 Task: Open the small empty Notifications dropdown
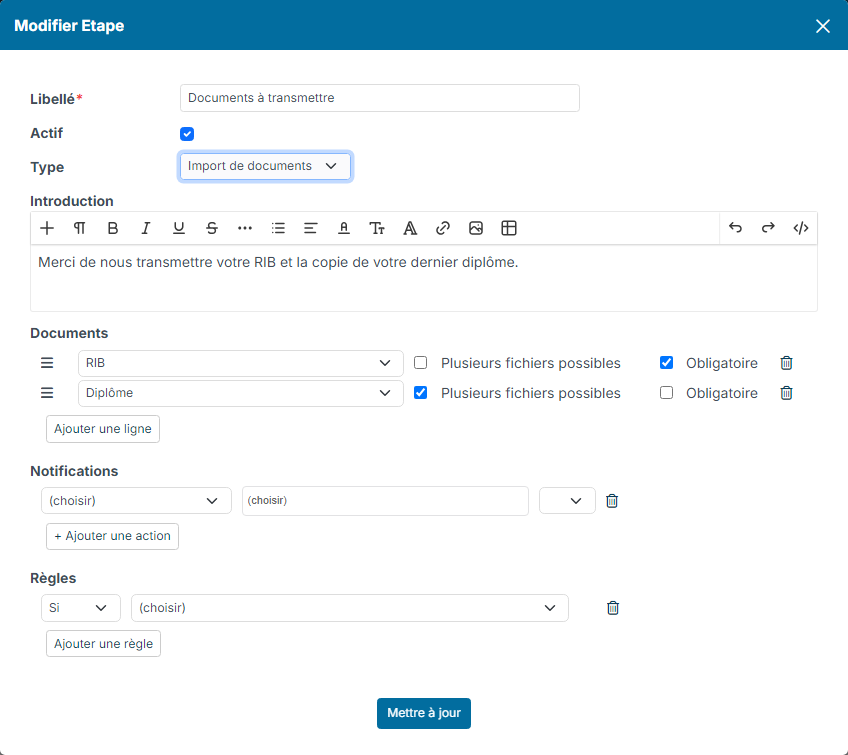pos(567,501)
